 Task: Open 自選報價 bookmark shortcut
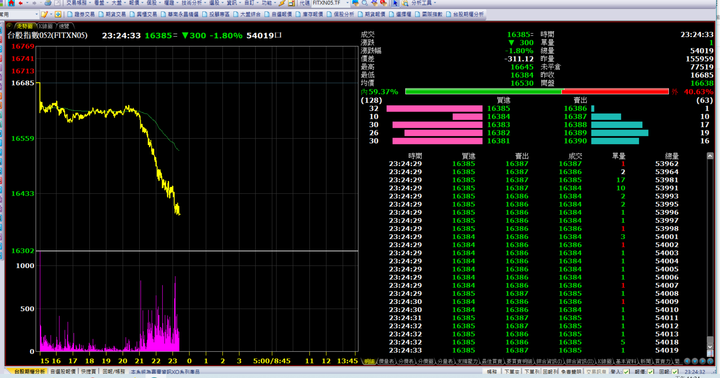pos(278,14)
